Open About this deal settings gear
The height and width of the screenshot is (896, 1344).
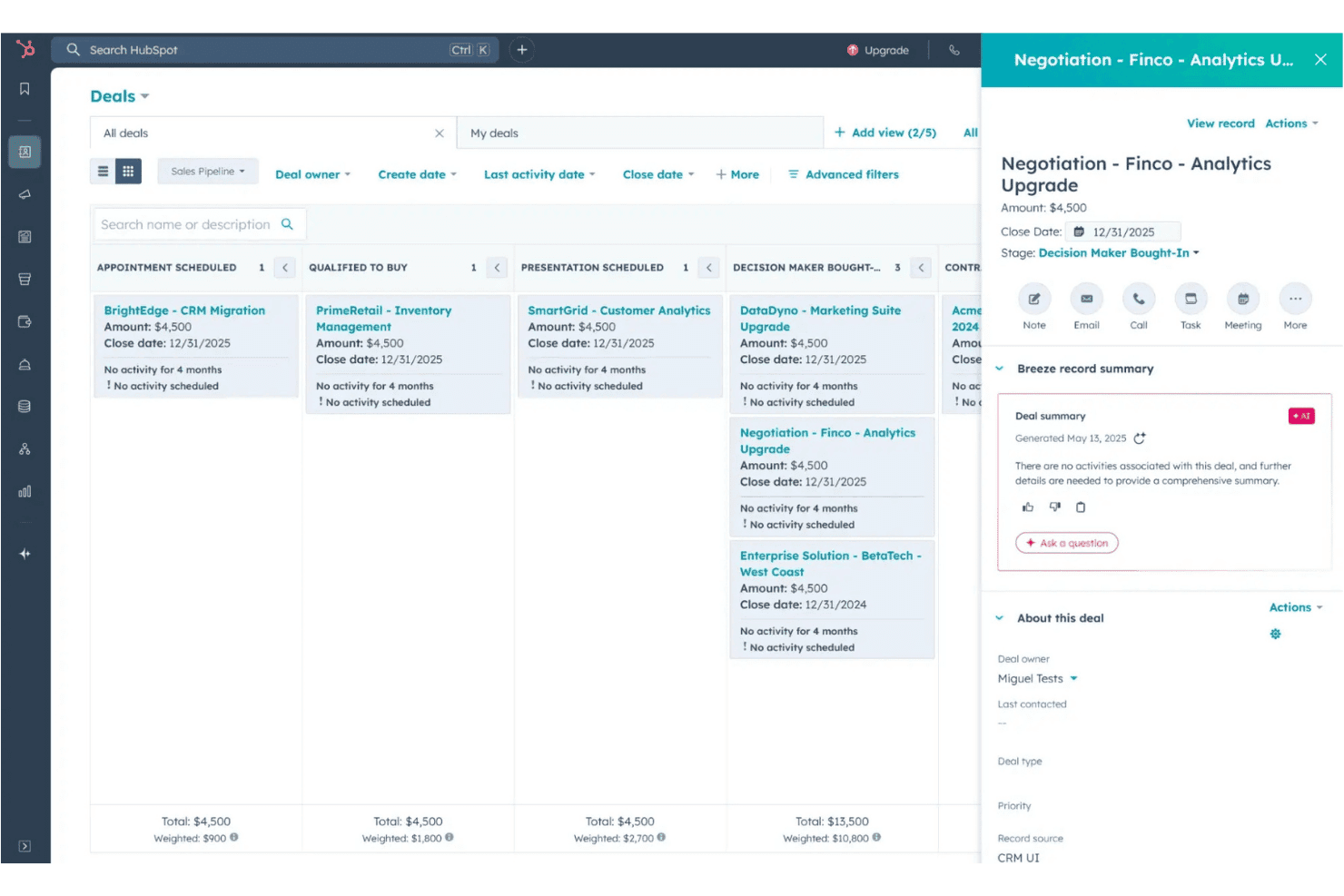click(1275, 634)
